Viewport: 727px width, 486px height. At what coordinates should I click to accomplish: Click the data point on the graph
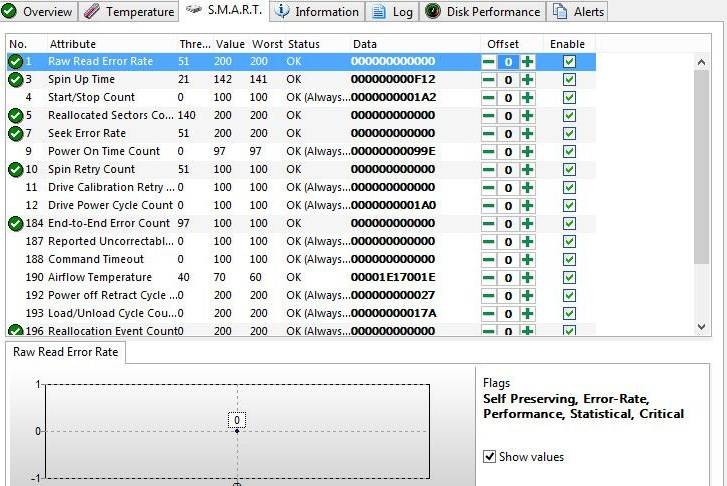coord(237,431)
